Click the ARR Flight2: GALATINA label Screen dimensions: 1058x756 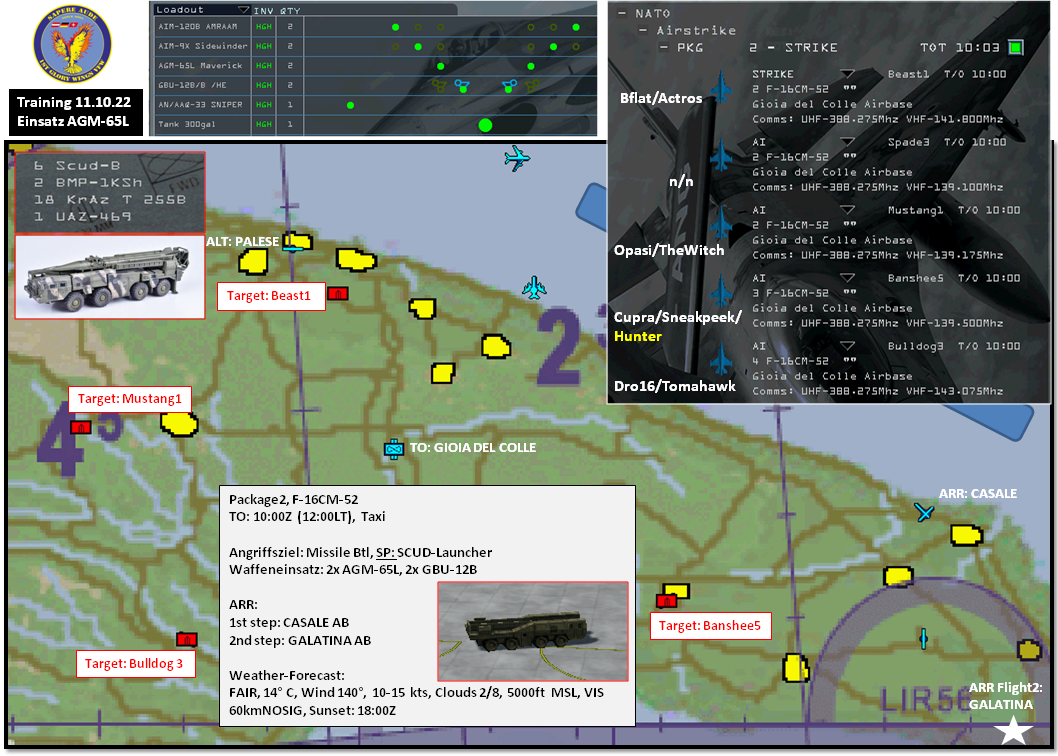pyautogui.click(x=1005, y=696)
